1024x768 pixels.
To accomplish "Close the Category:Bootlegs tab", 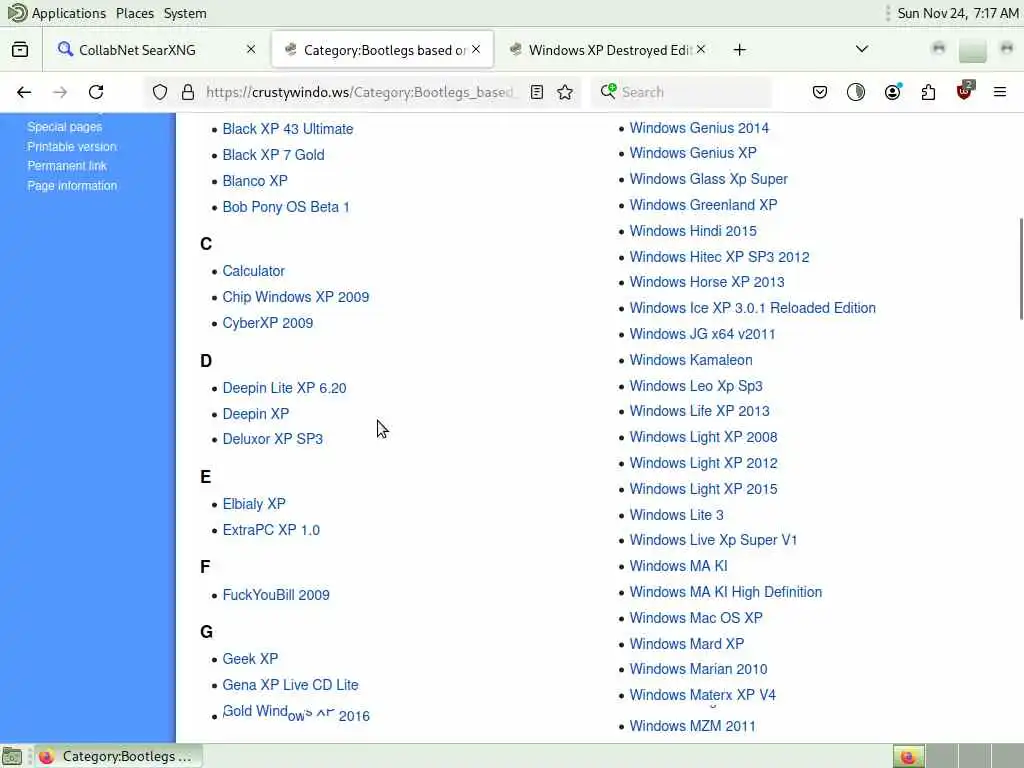I will (476, 49).
